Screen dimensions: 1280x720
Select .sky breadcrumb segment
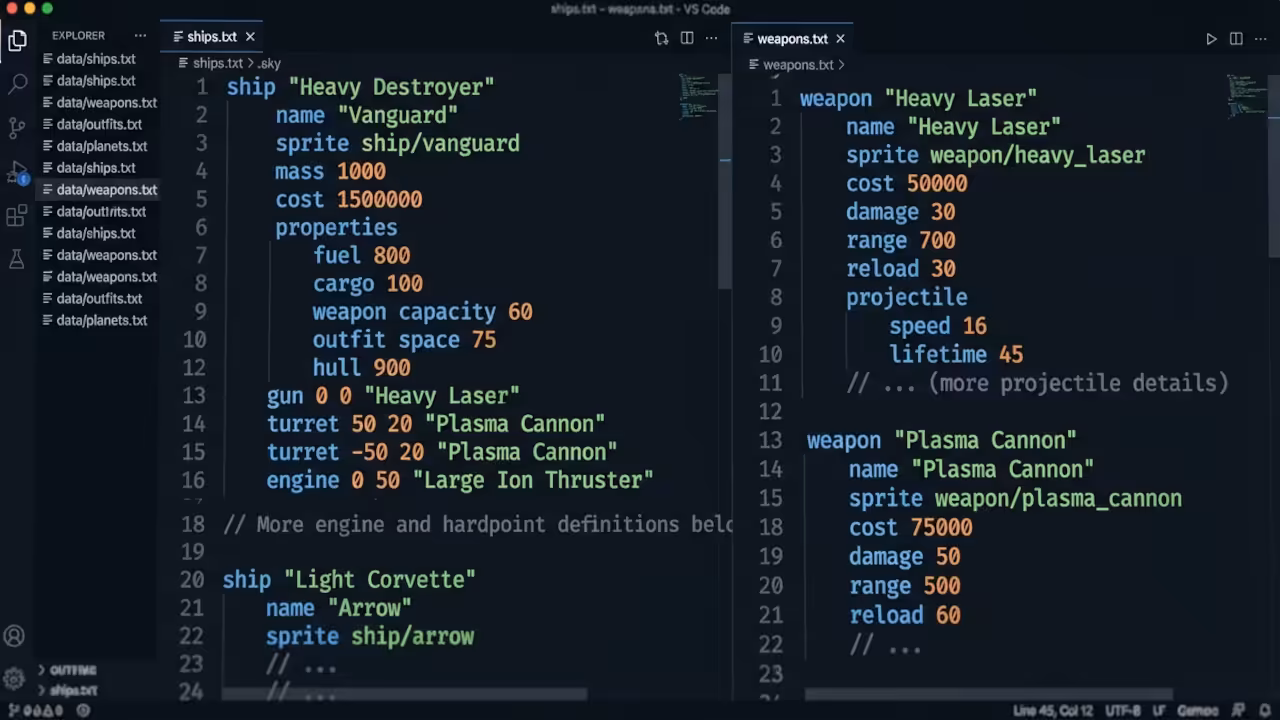269,64
